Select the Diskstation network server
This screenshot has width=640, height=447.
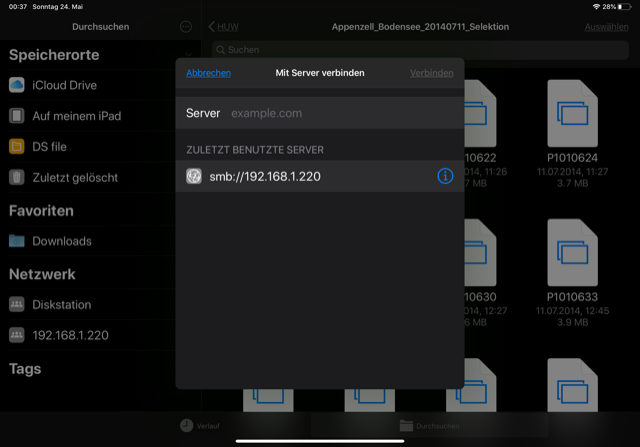61,305
